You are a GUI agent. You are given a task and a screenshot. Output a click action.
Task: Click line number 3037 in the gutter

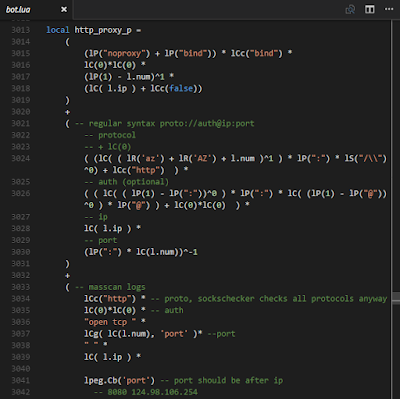pos(21,334)
